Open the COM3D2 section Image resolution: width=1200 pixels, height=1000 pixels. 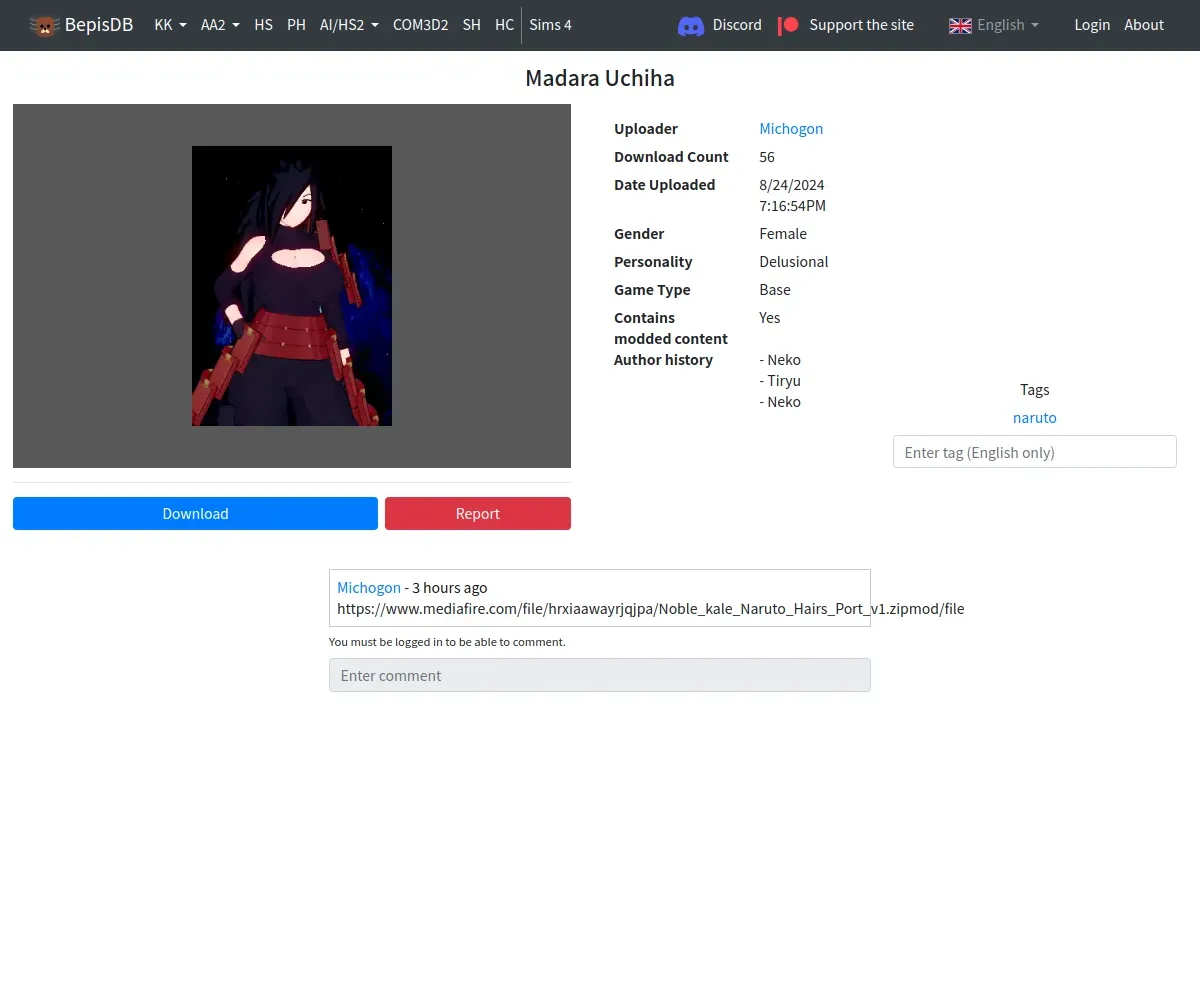point(420,25)
